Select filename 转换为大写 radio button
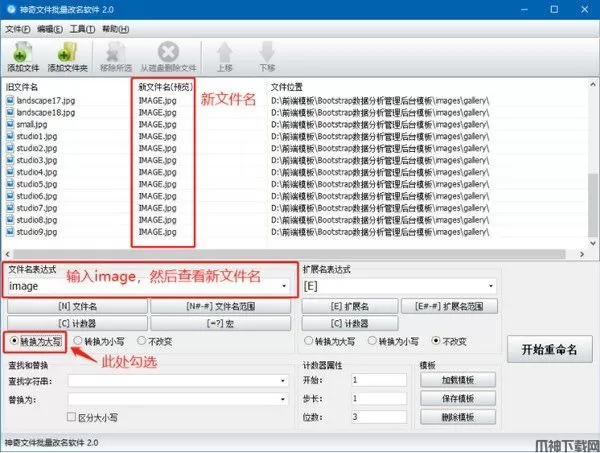 14,341
